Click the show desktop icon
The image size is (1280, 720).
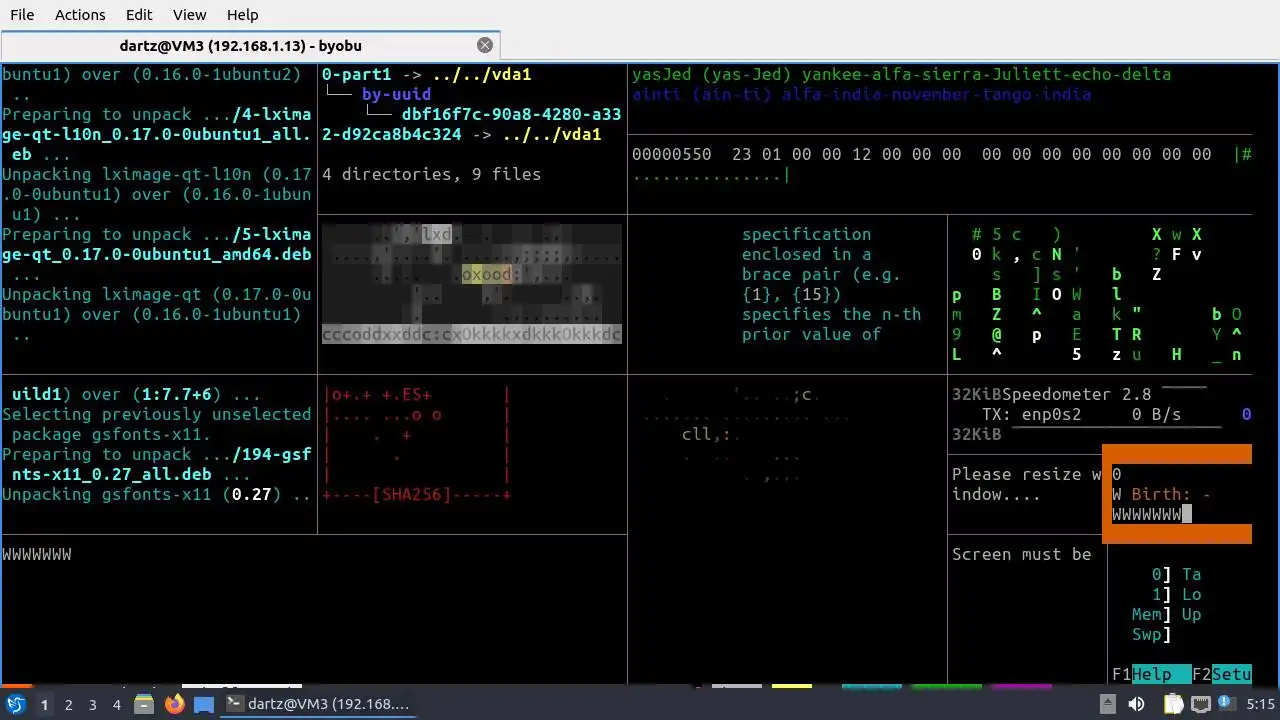click(204, 704)
